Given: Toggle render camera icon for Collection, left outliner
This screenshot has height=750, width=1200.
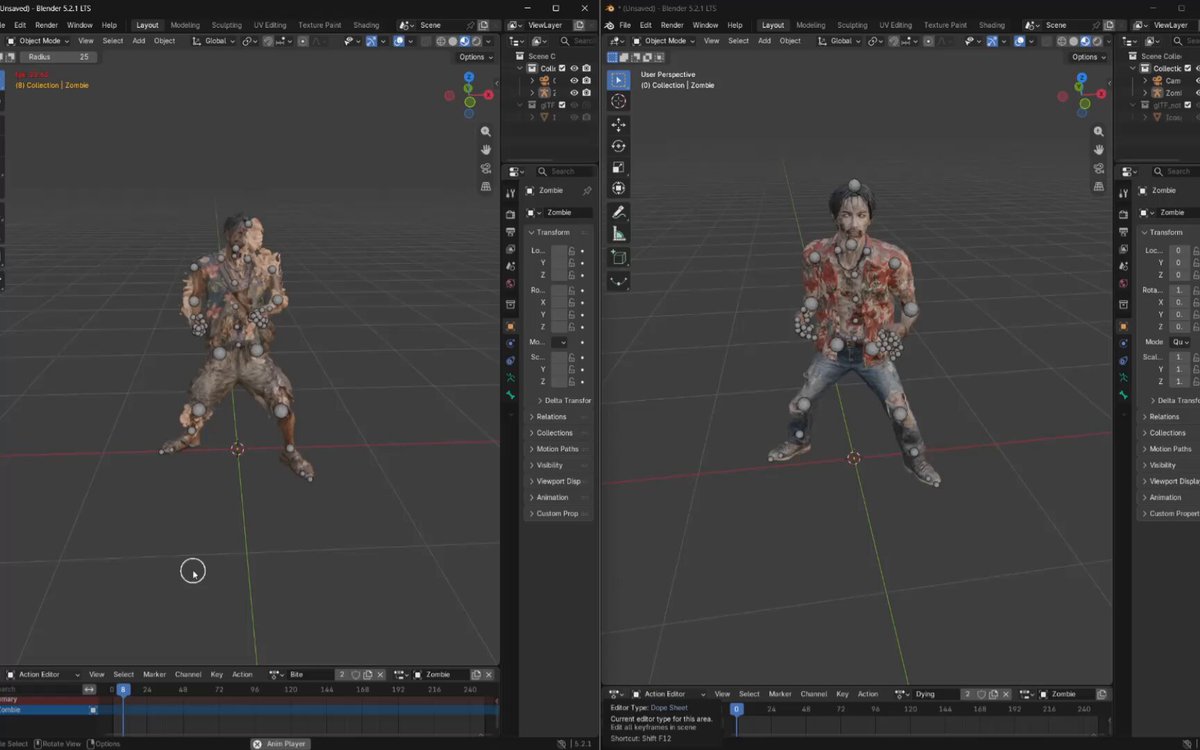Looking at the screenshot, I should (587, 68).
